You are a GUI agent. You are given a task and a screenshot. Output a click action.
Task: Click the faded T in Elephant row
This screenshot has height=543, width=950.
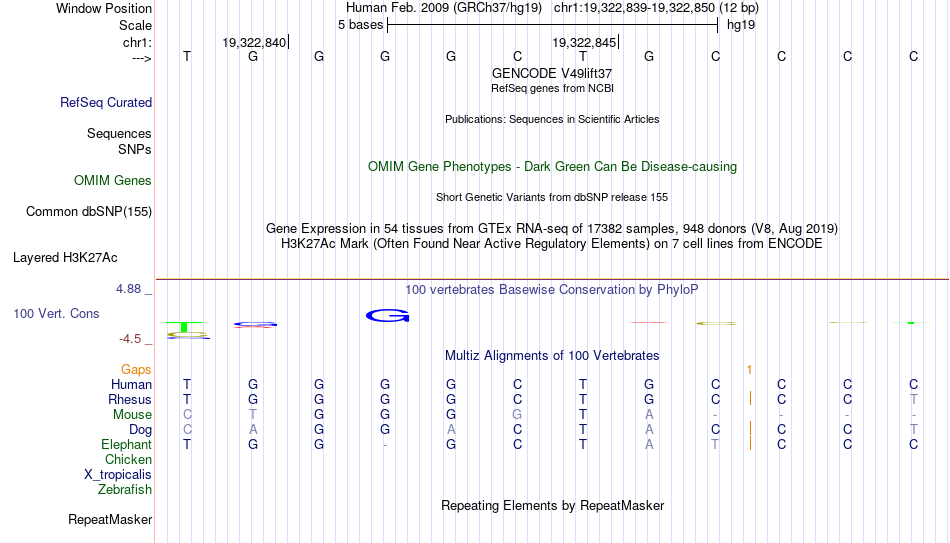[715, 444]
